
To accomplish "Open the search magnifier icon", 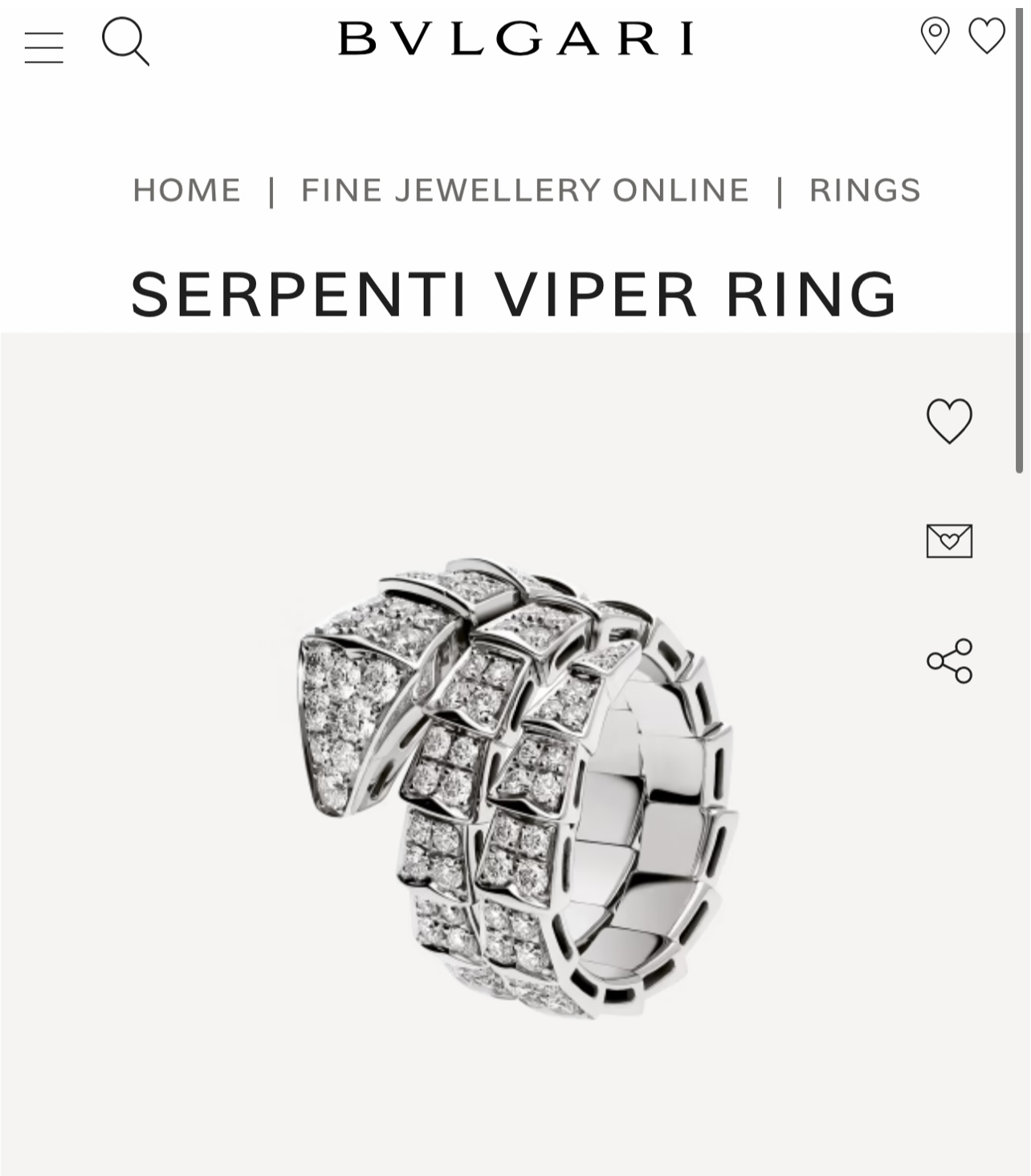I will coord(126,41).
